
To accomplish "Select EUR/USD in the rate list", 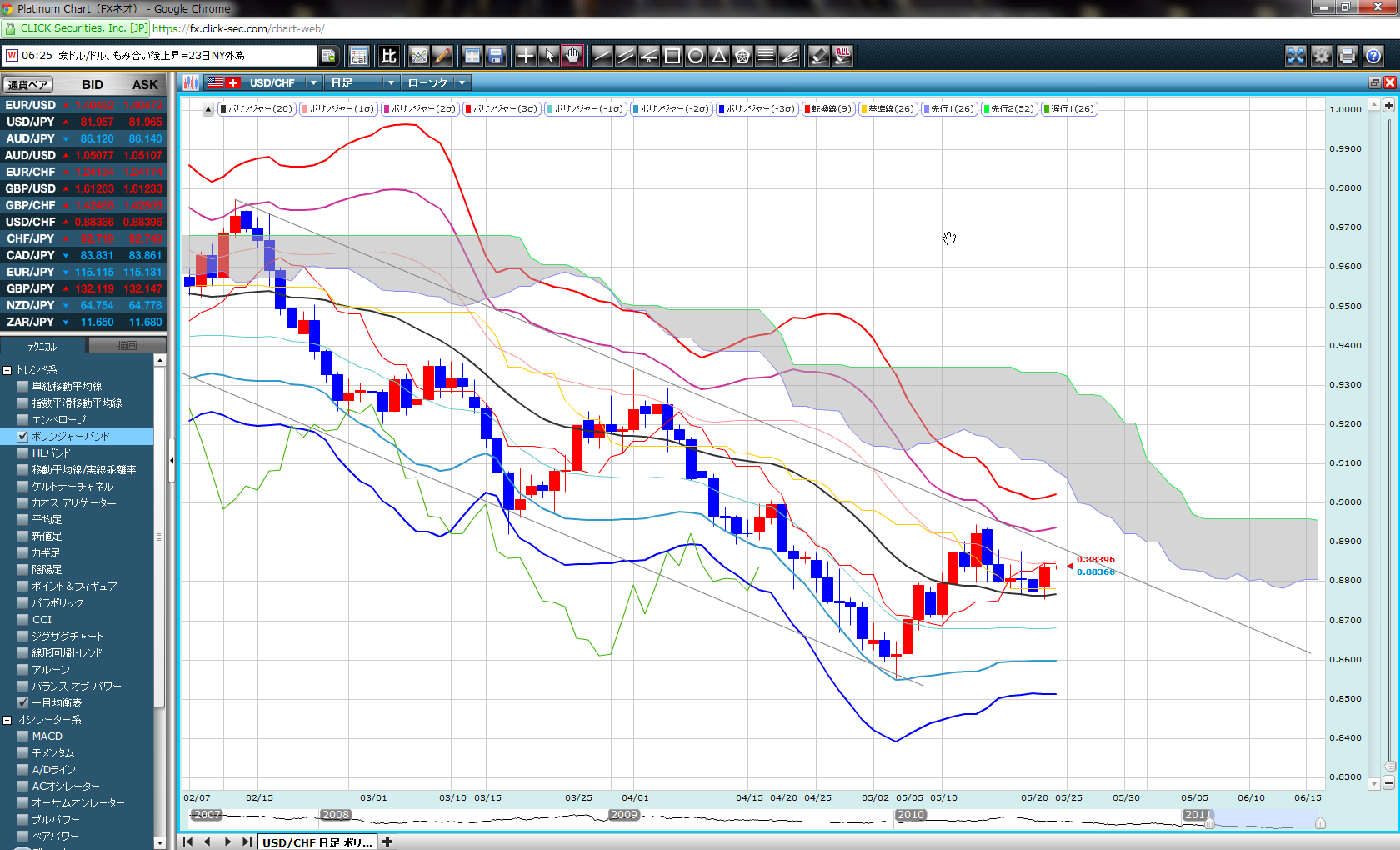I will pos(31,105).
